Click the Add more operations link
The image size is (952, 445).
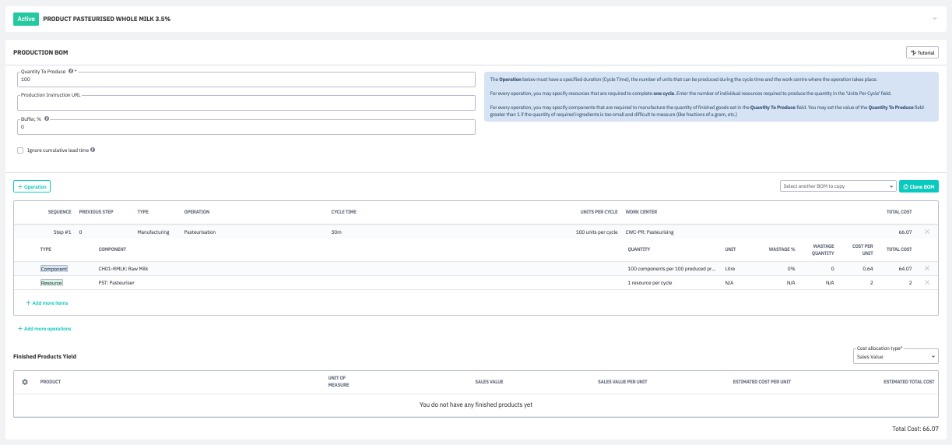pos(45,328)
